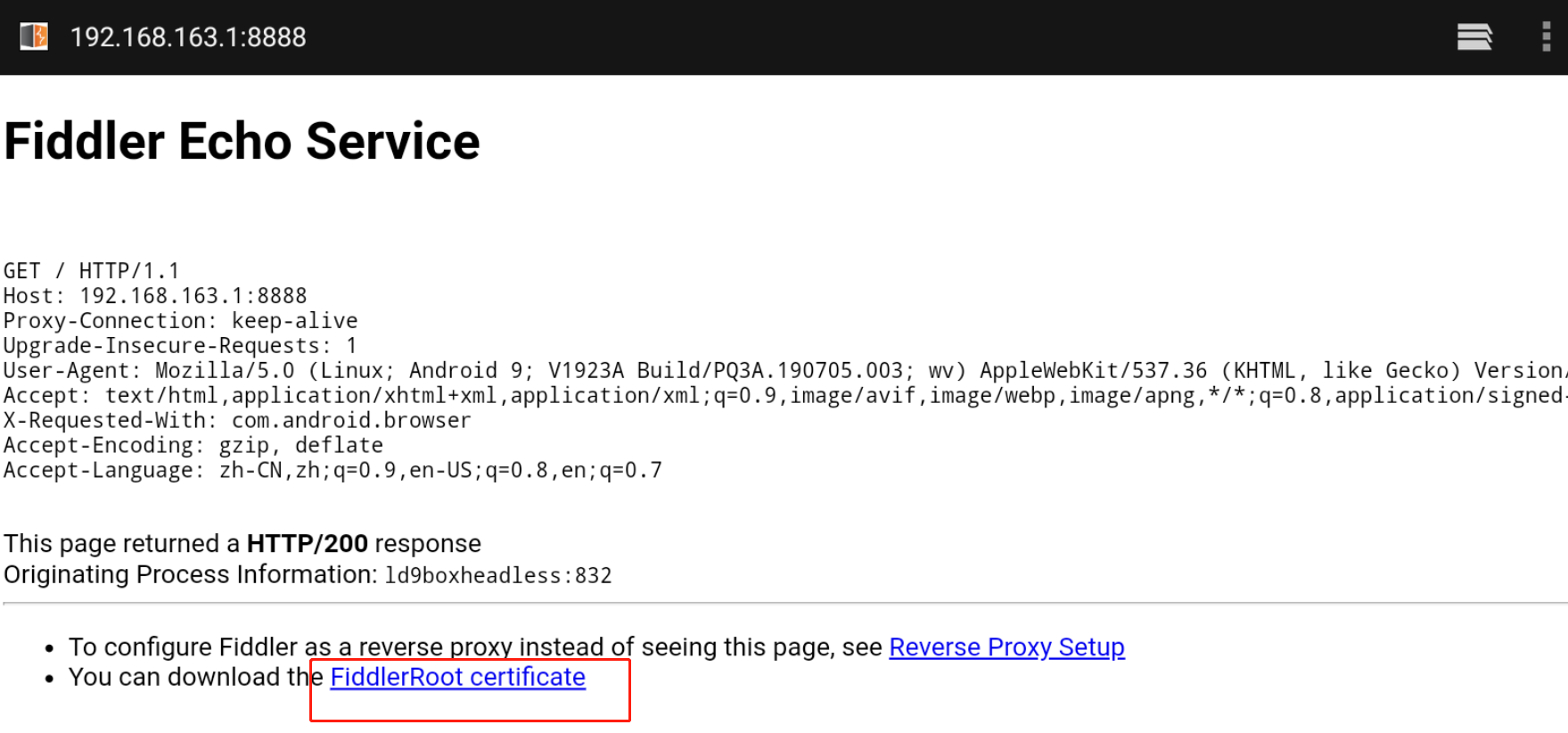Click the page favicon beside the address
The width and height of the screenshot is (1568, 733).
[x=34, y=37]
